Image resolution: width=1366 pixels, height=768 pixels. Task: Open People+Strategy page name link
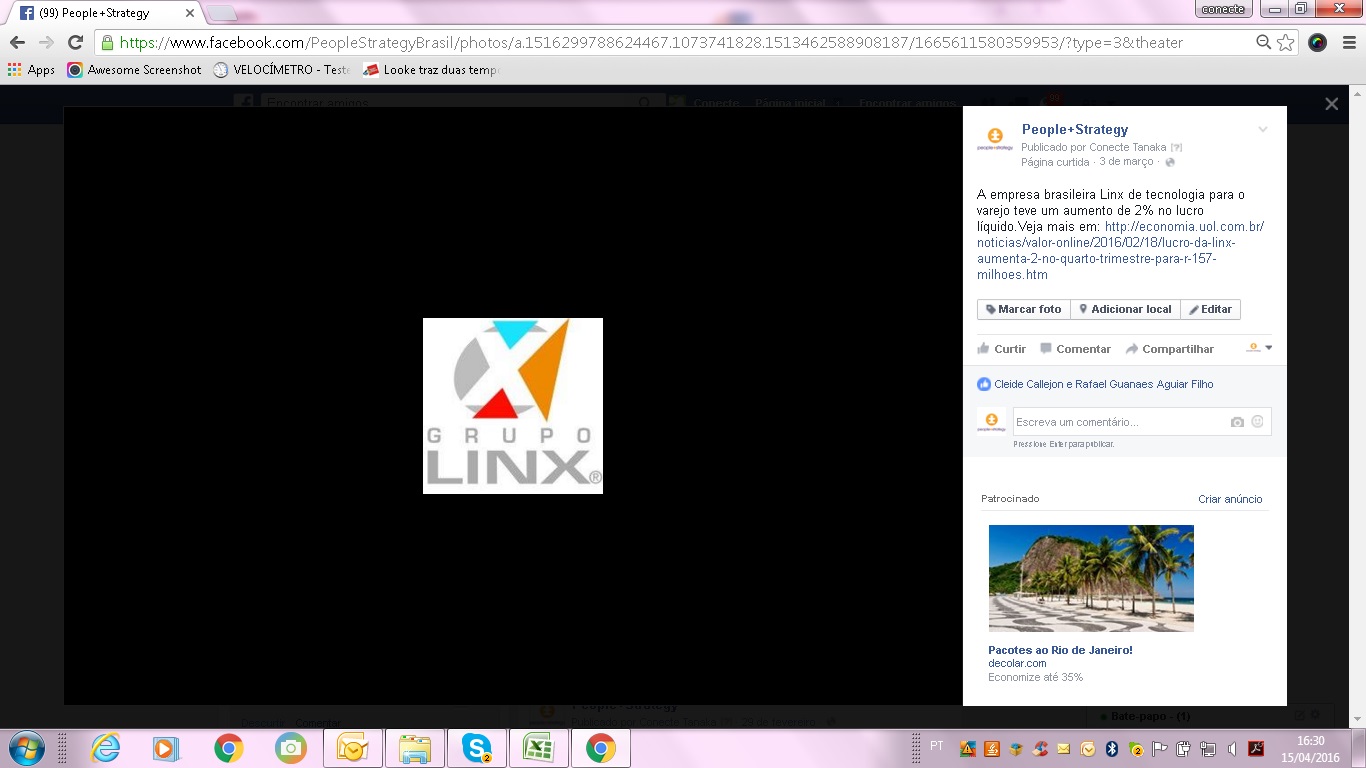1075,130
